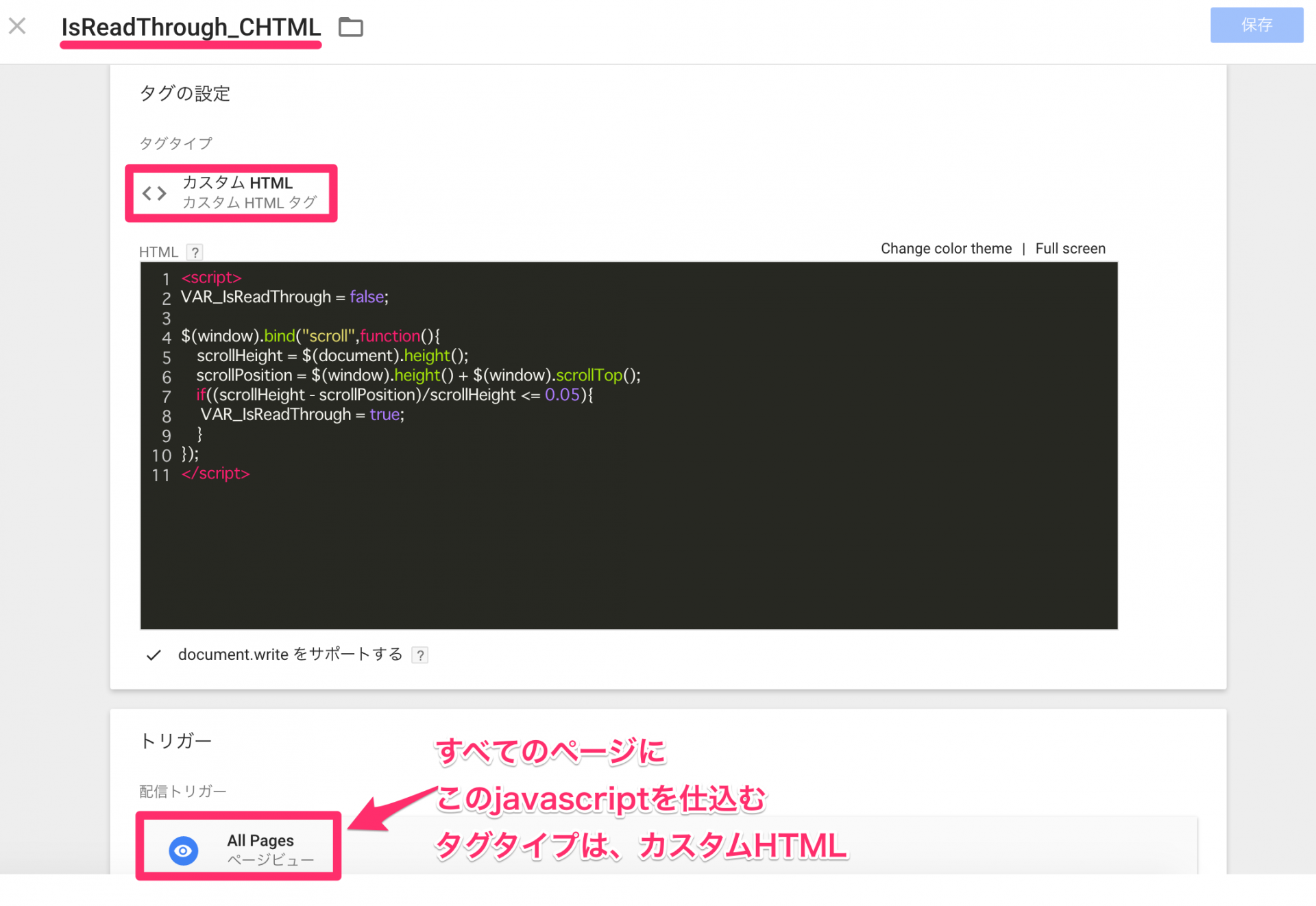Click the blue eye pageview trigger icon
Screen dimensions: 1316x906
(184, 850)
